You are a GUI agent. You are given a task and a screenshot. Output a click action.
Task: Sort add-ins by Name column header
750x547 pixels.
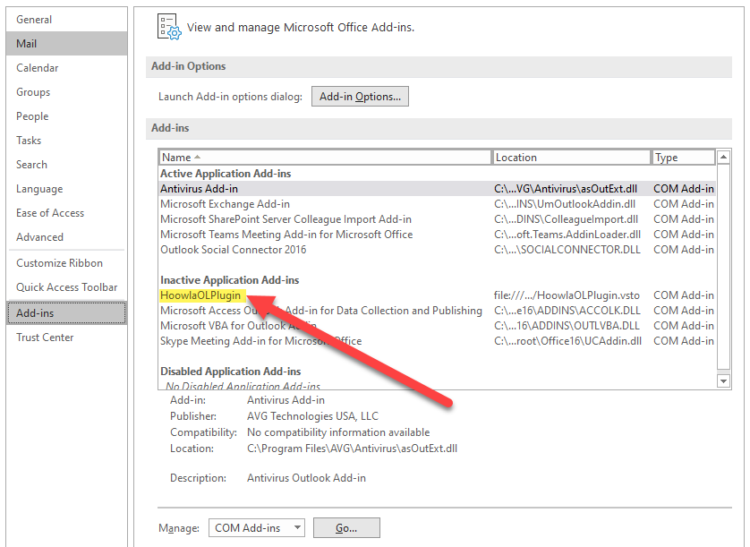[x=324, y=157]
